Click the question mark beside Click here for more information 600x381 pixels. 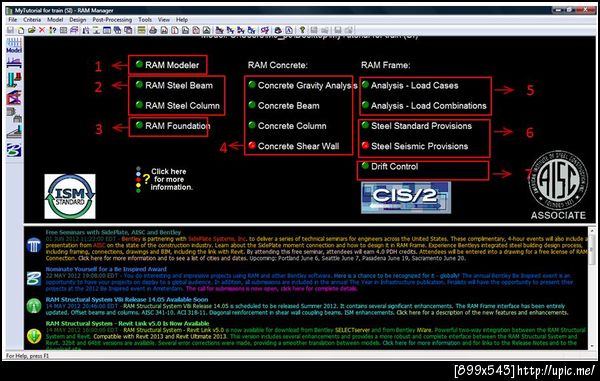coord(146,179)
